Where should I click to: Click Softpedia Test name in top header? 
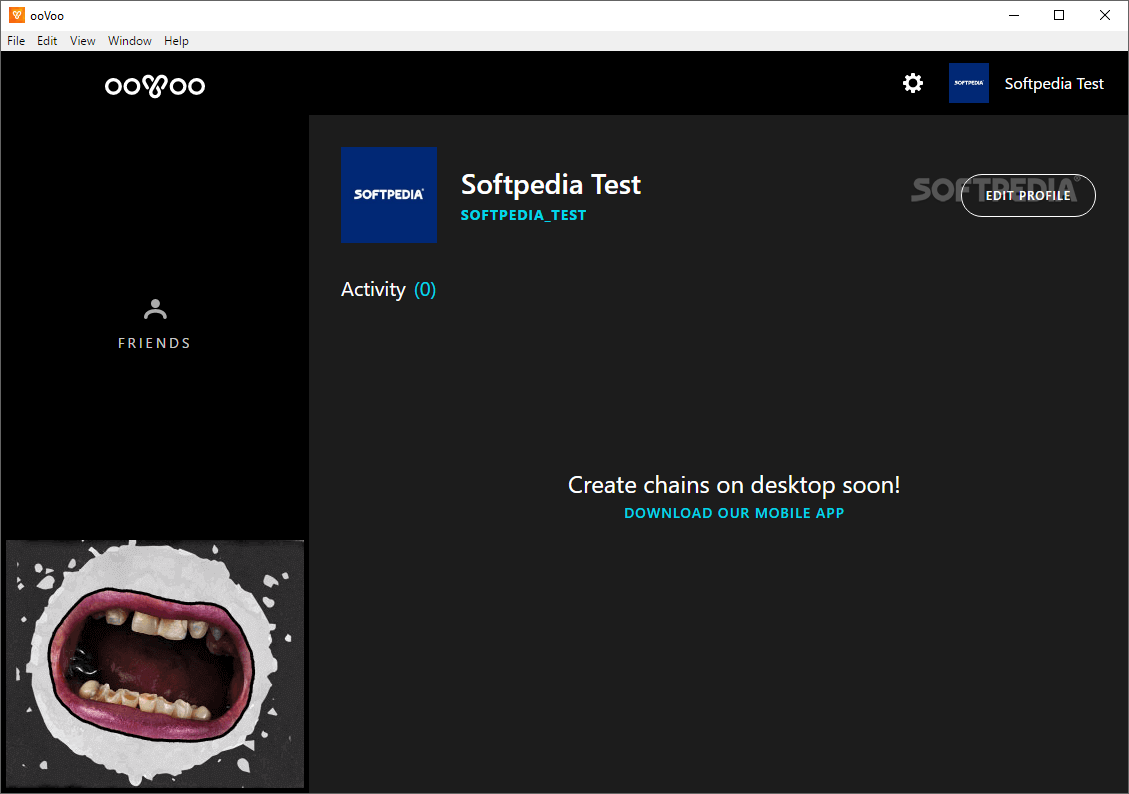pyautogui.click(x=1054, y=84)
